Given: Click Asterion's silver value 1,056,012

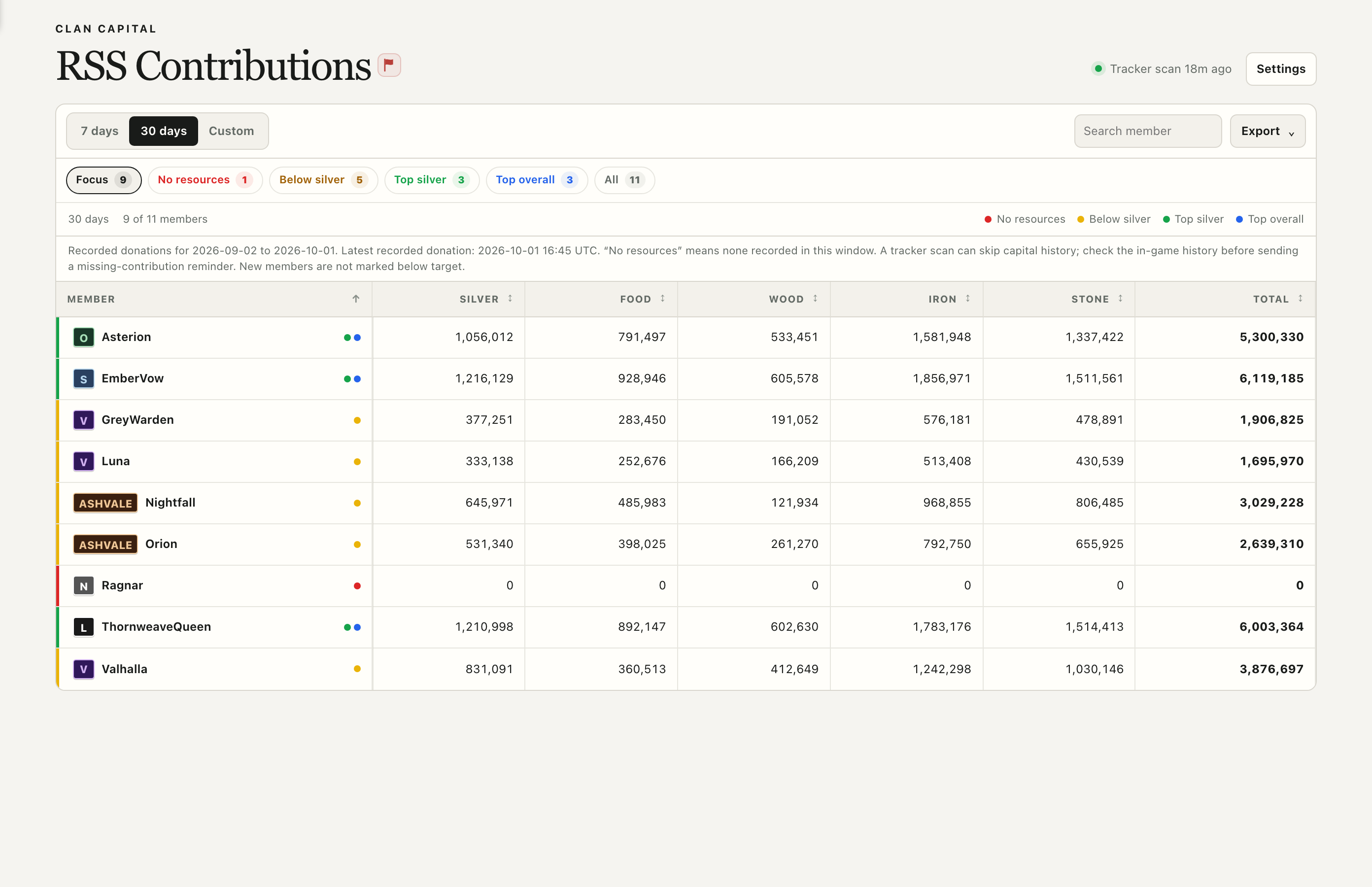Looking at the screenshot, I should coord(484,337).
